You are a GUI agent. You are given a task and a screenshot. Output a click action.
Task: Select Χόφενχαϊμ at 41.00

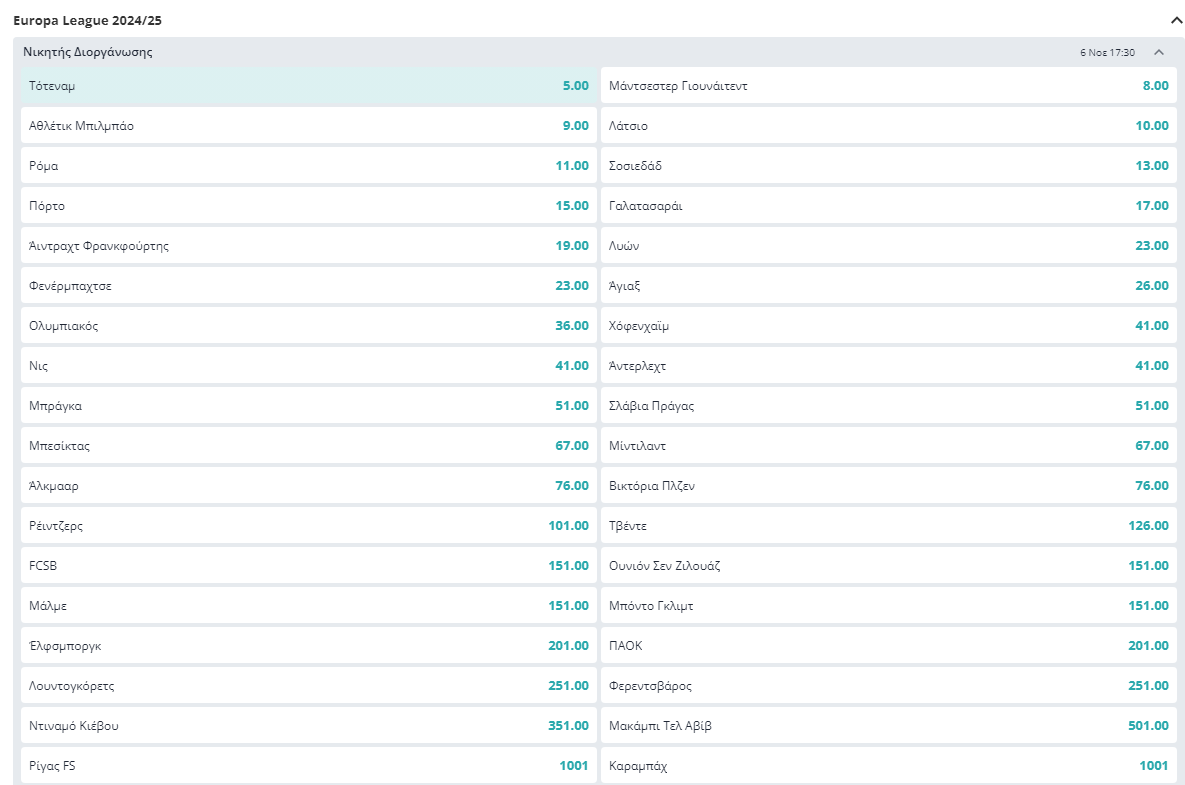click(x=889, y=326)
